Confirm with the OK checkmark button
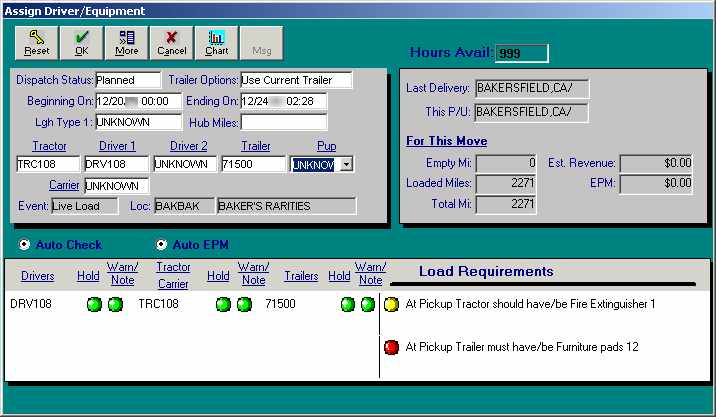 point(82,43)
